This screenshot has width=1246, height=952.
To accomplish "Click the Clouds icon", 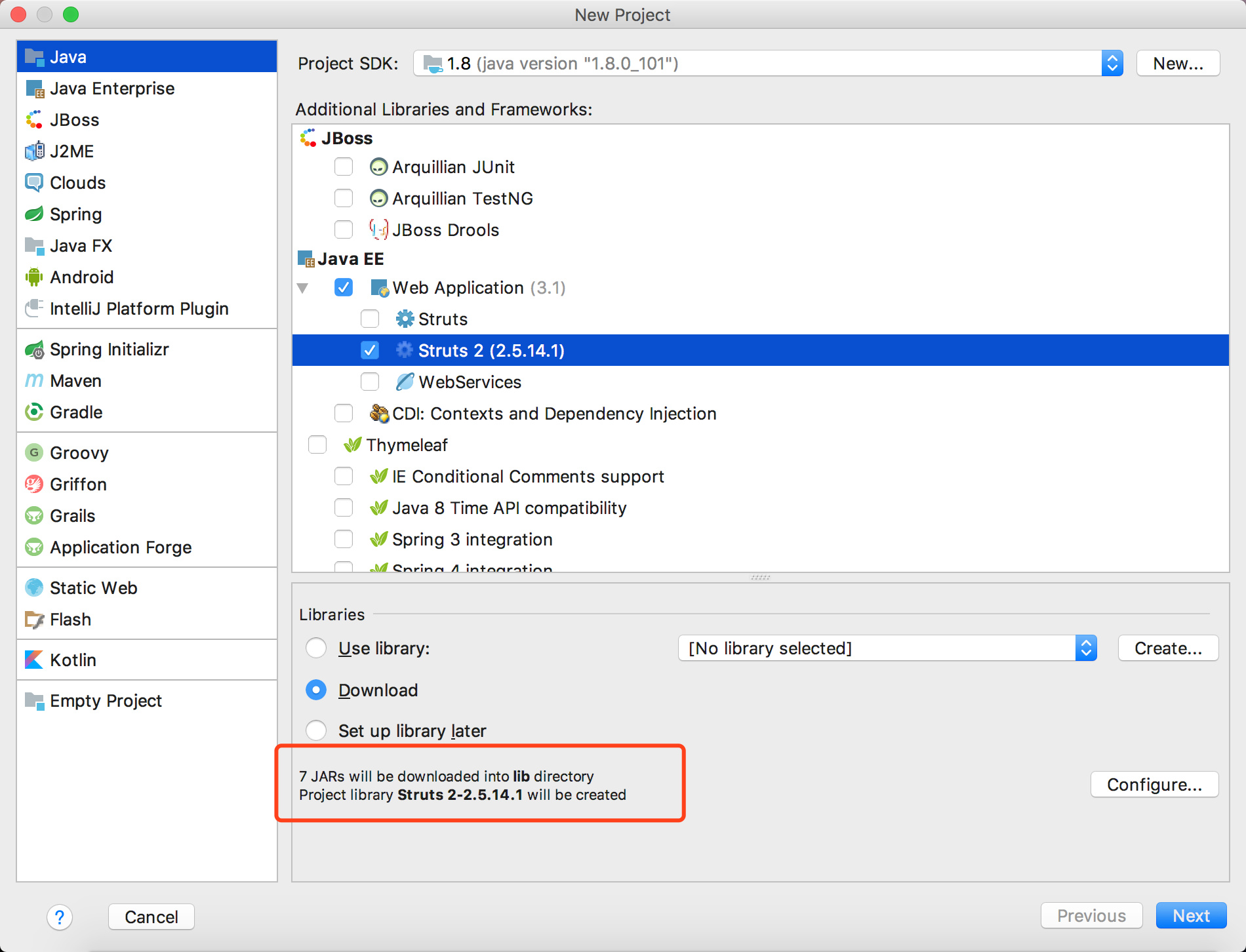I will [34, 183].
